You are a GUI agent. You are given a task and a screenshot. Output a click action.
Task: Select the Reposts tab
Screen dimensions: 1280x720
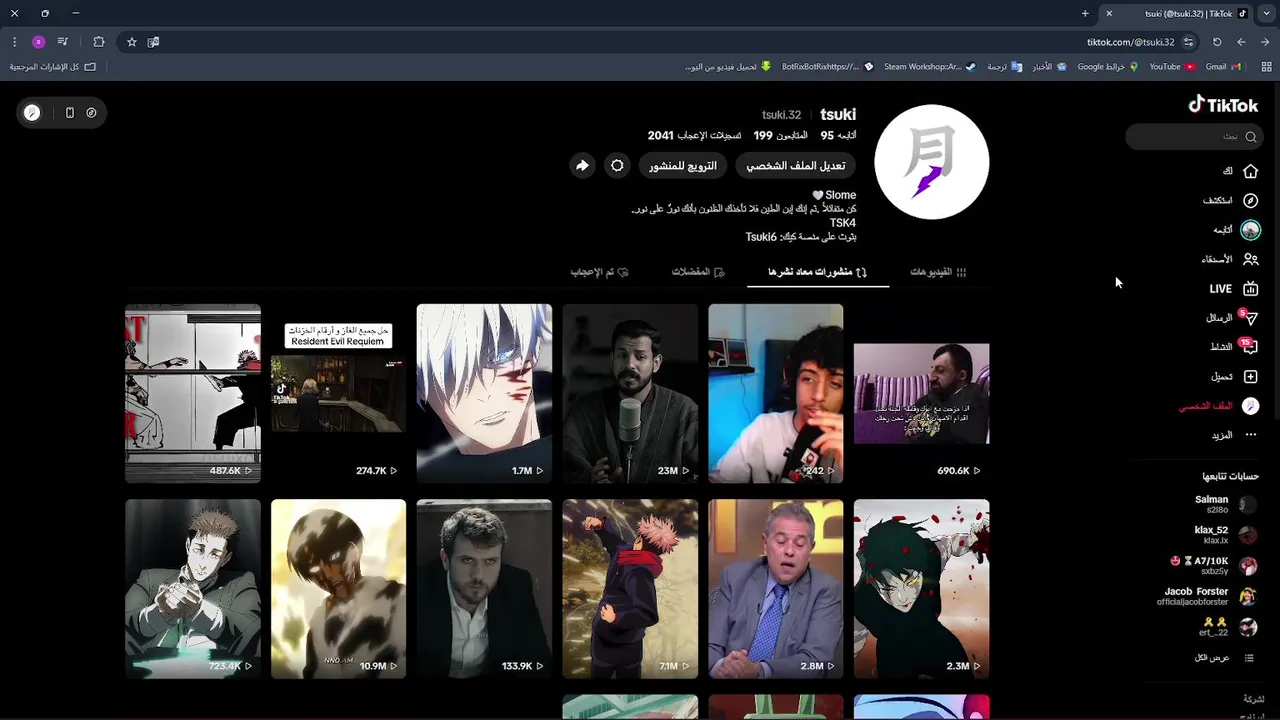(x=817, y=272)
